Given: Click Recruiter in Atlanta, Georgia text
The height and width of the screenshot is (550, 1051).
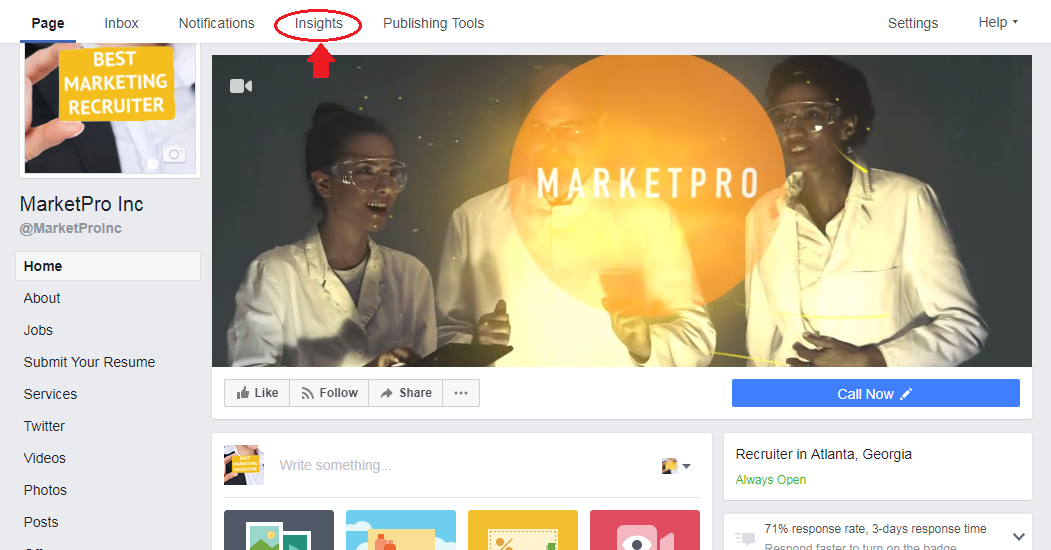Looking at the screenshot, I should (x=824, y=454).
